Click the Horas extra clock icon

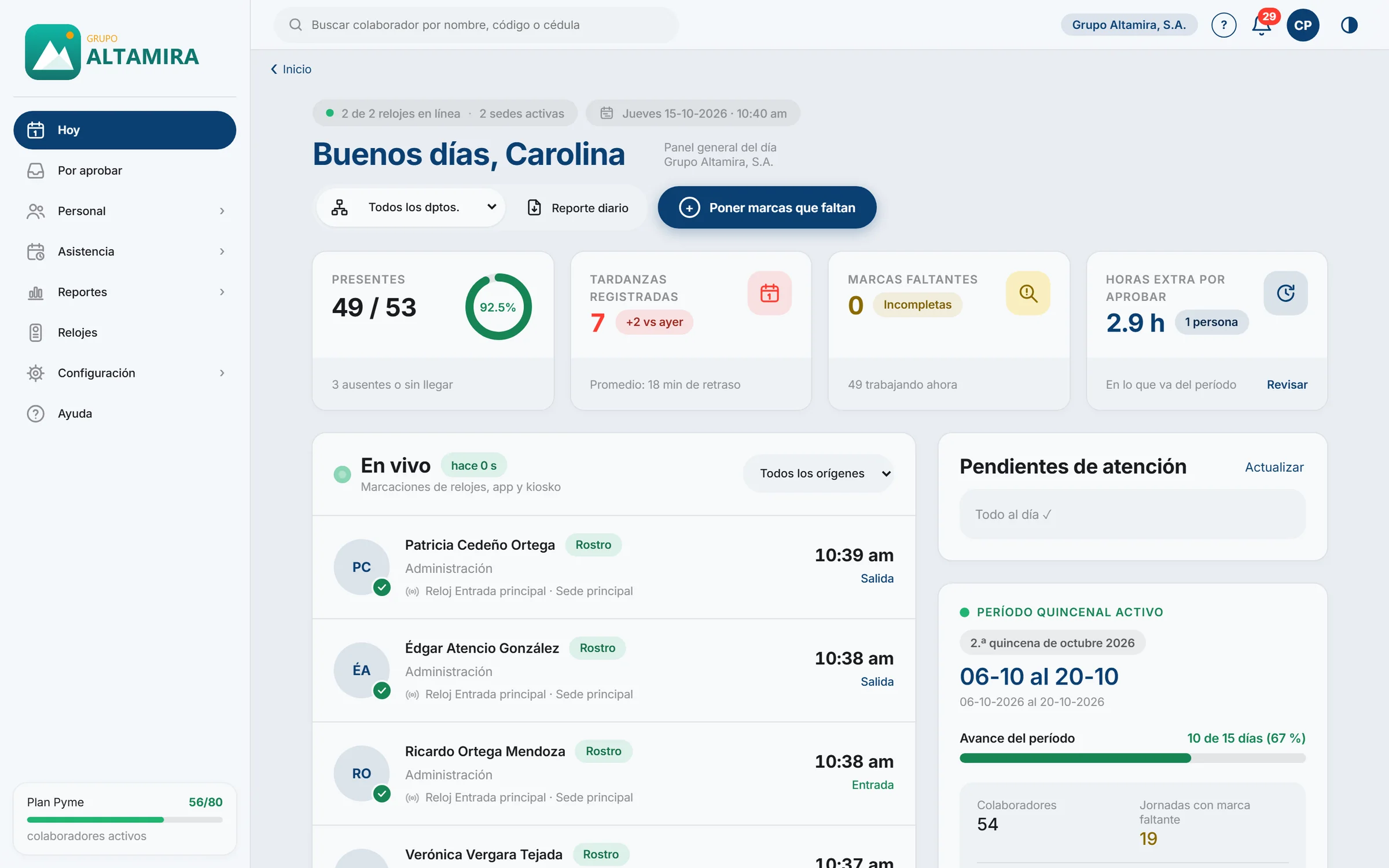[x=1285, y=293]
